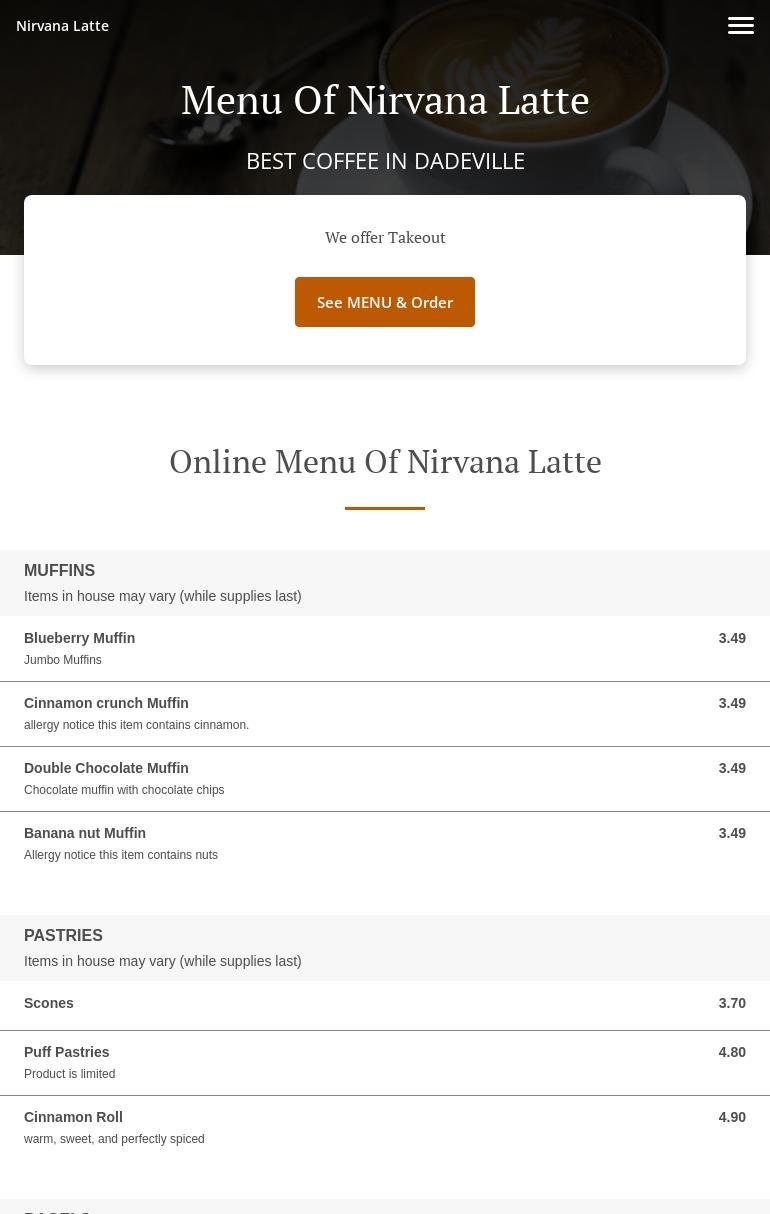Click the 'BEST COFFEE IN DADEVILLE' subtitle
The height and width of the screenshot is (1214, 770).
(385, 161)
